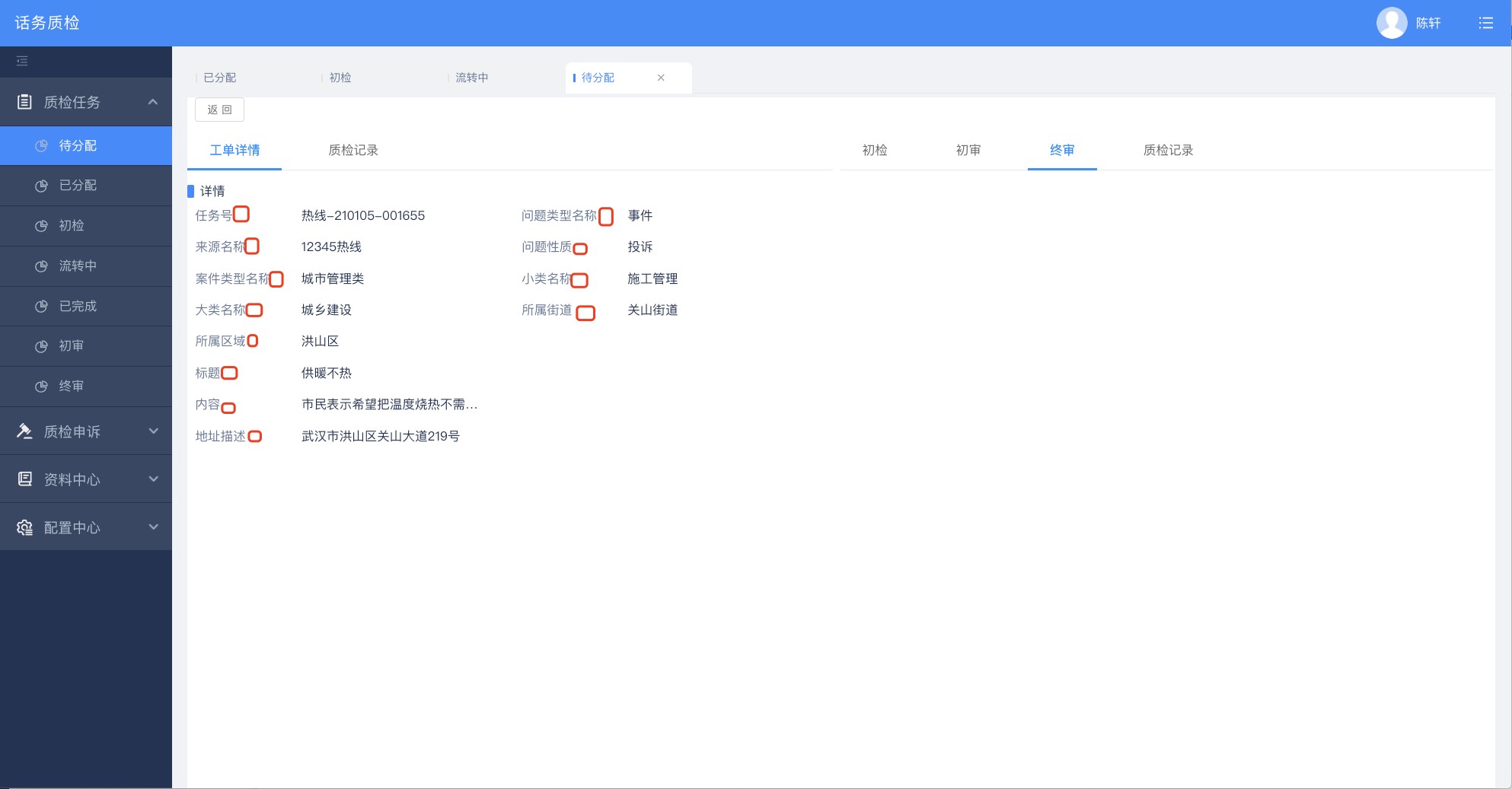Click the 质检申诉 gavel icon
This screenshot has height=789, width=1512.
point(24,431)
